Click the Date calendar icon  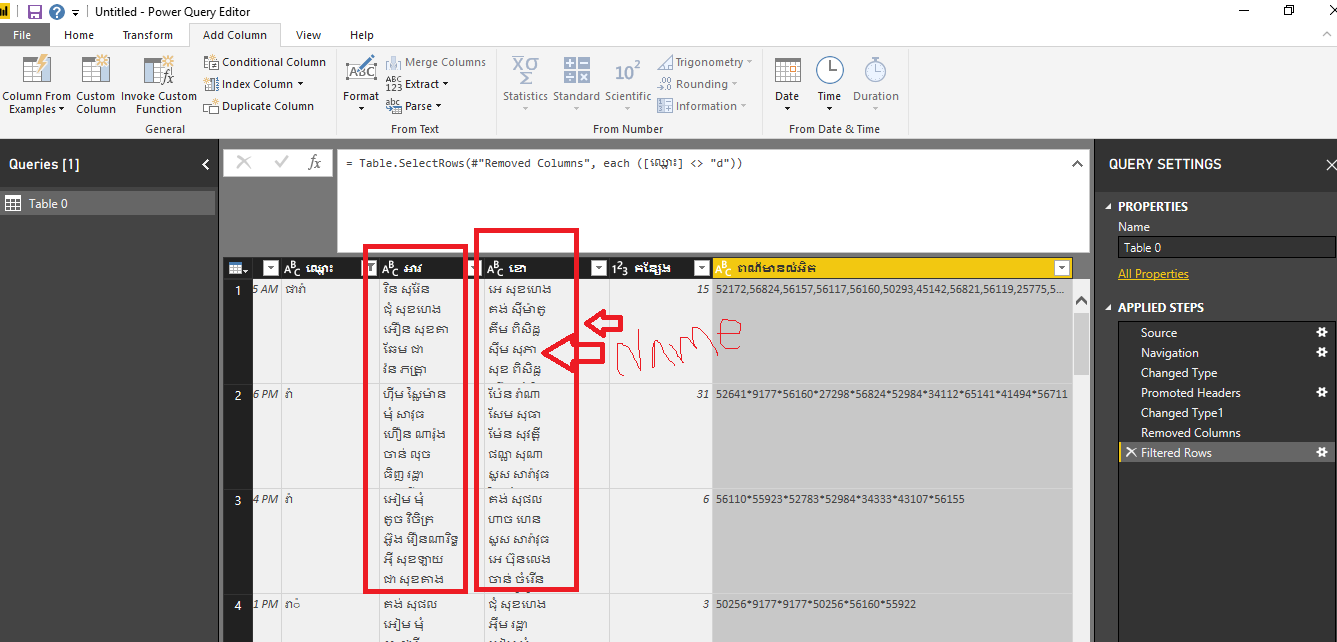coord(788,70)
